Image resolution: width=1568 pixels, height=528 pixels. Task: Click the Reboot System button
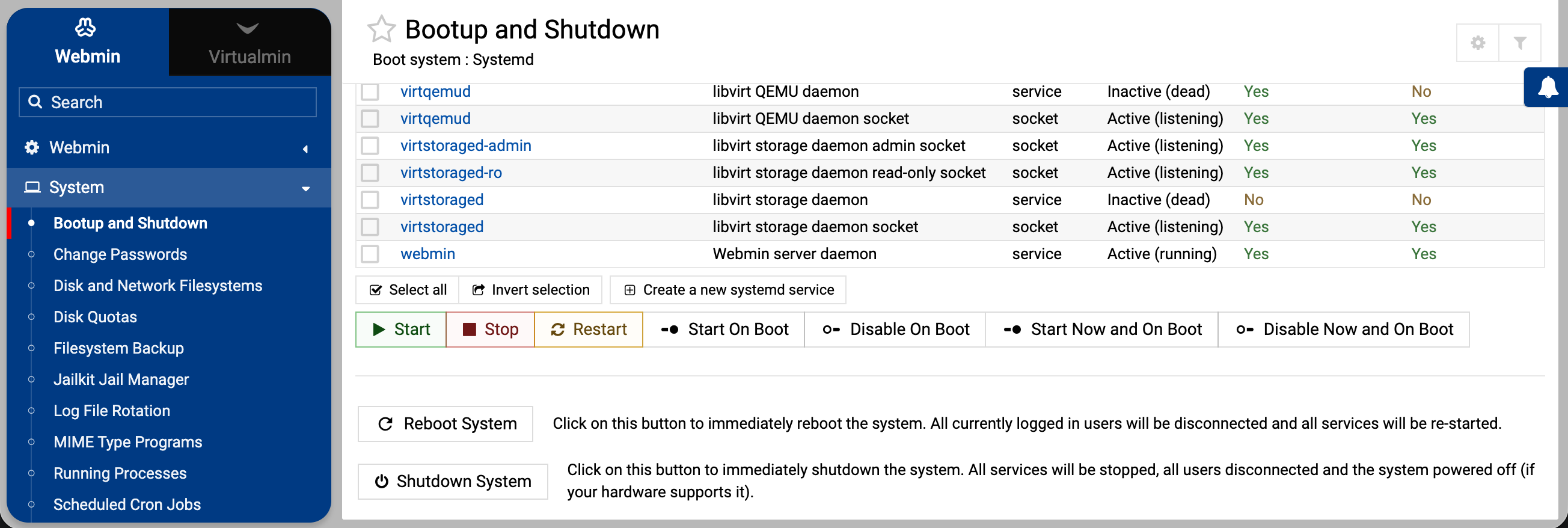pos(446,423)
